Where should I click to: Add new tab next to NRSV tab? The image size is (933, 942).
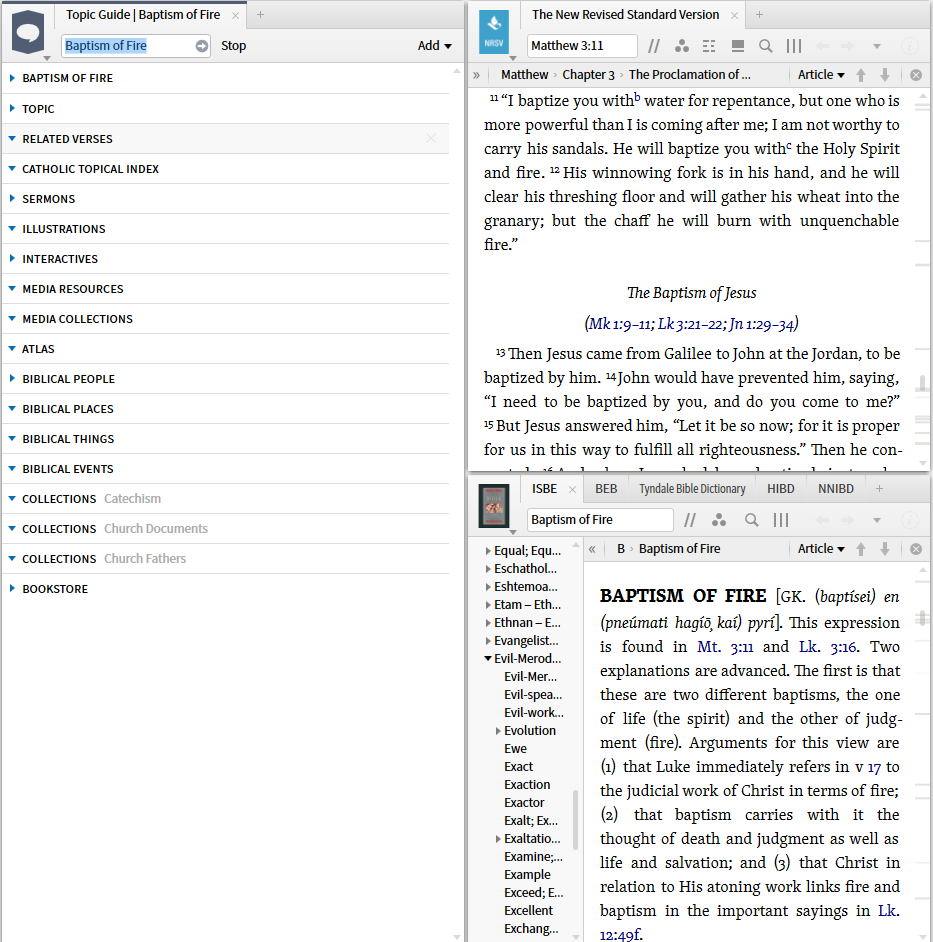click(x=759, y=14)
